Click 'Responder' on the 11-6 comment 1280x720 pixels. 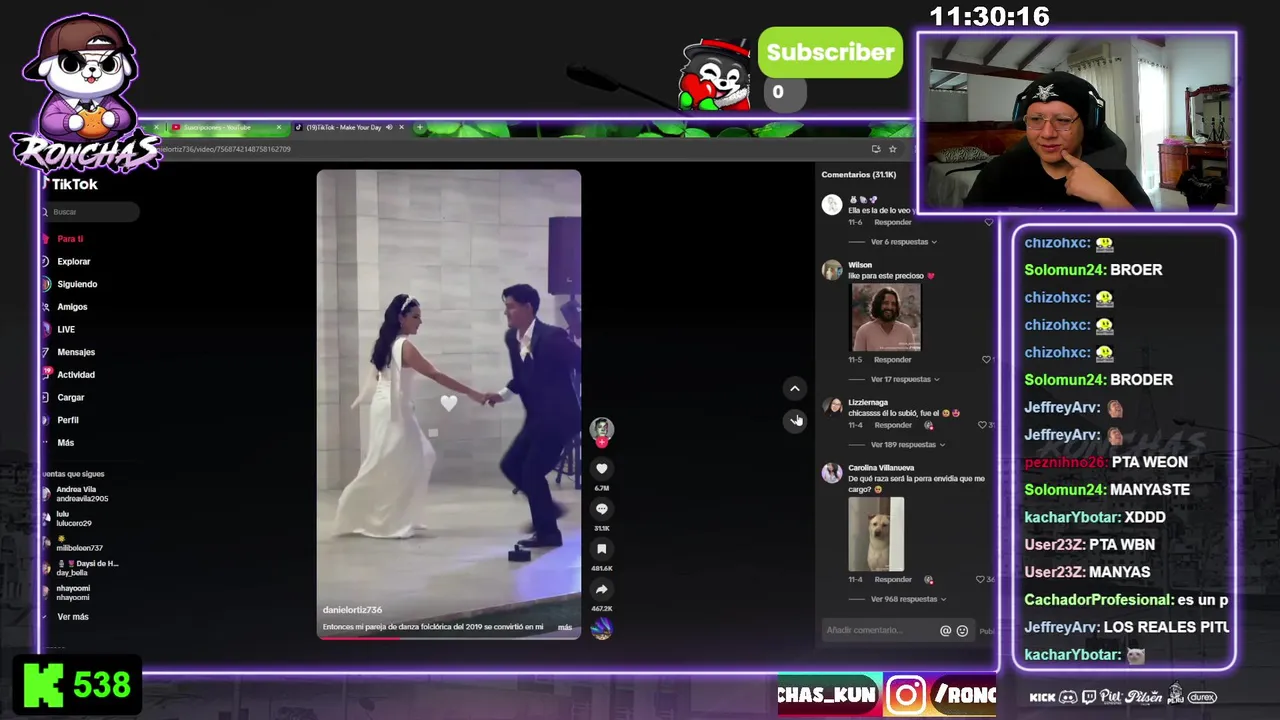coord(892,222)
